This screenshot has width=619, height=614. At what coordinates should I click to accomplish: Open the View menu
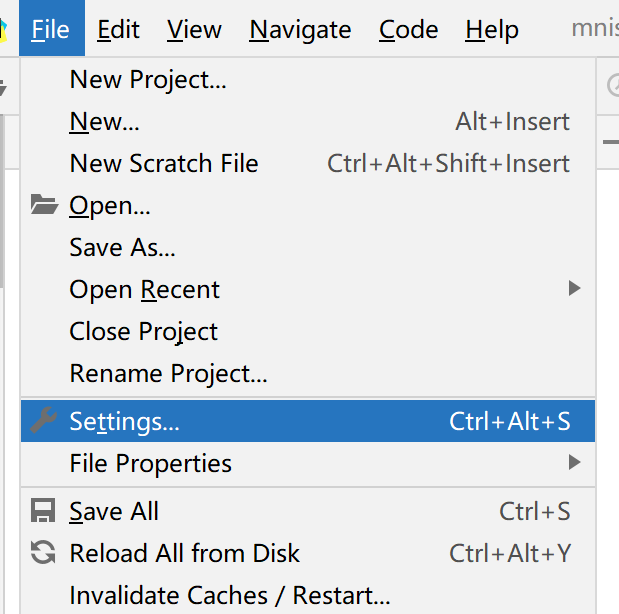pos(194,30)
